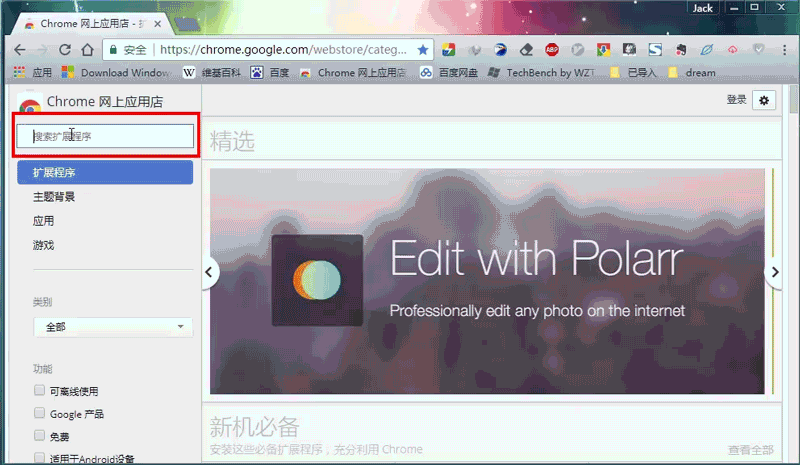Open the 百度网盘 bookmark

(448, 72)
